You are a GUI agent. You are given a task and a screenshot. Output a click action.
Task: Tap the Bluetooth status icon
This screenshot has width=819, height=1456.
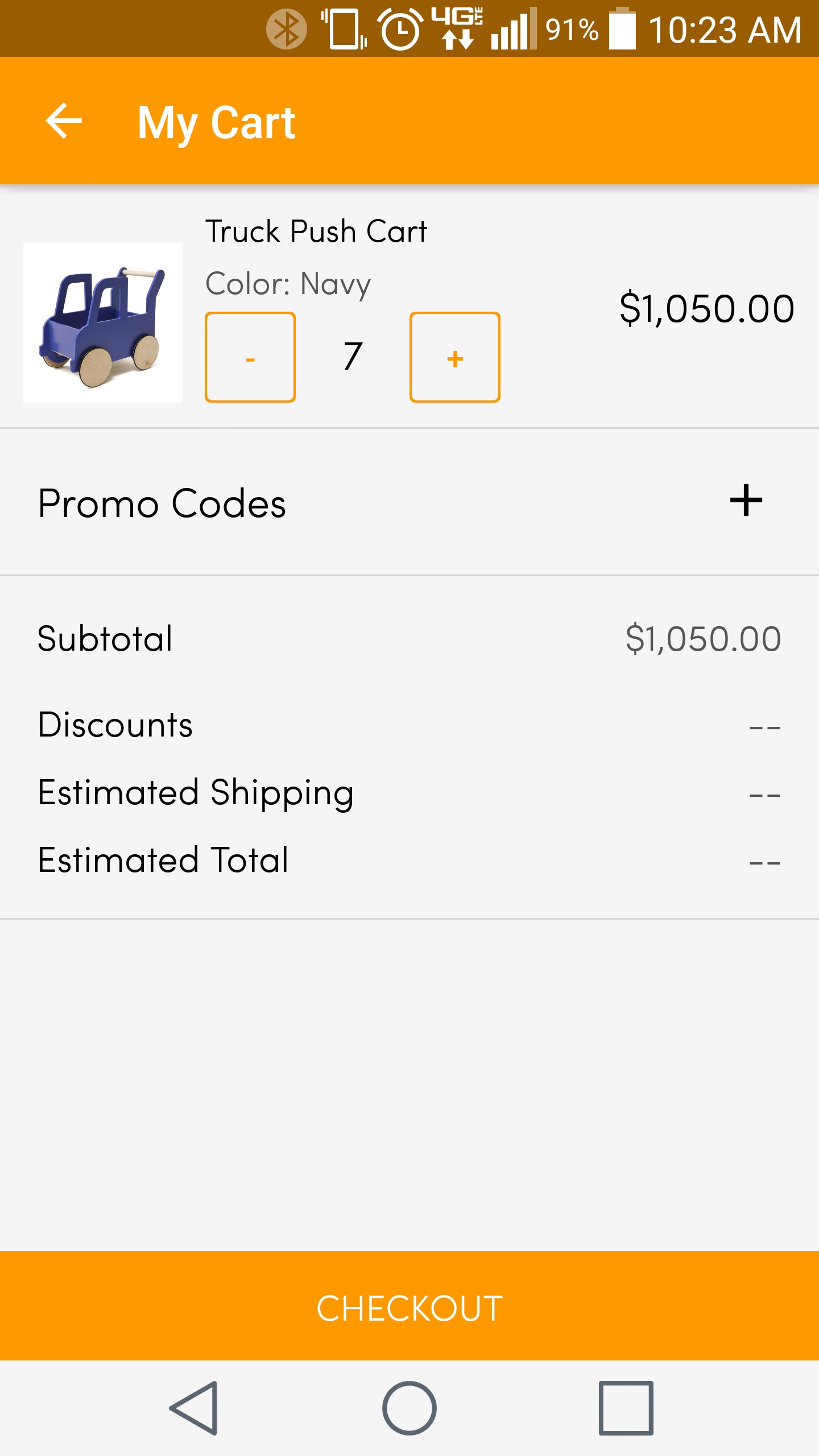287,29
